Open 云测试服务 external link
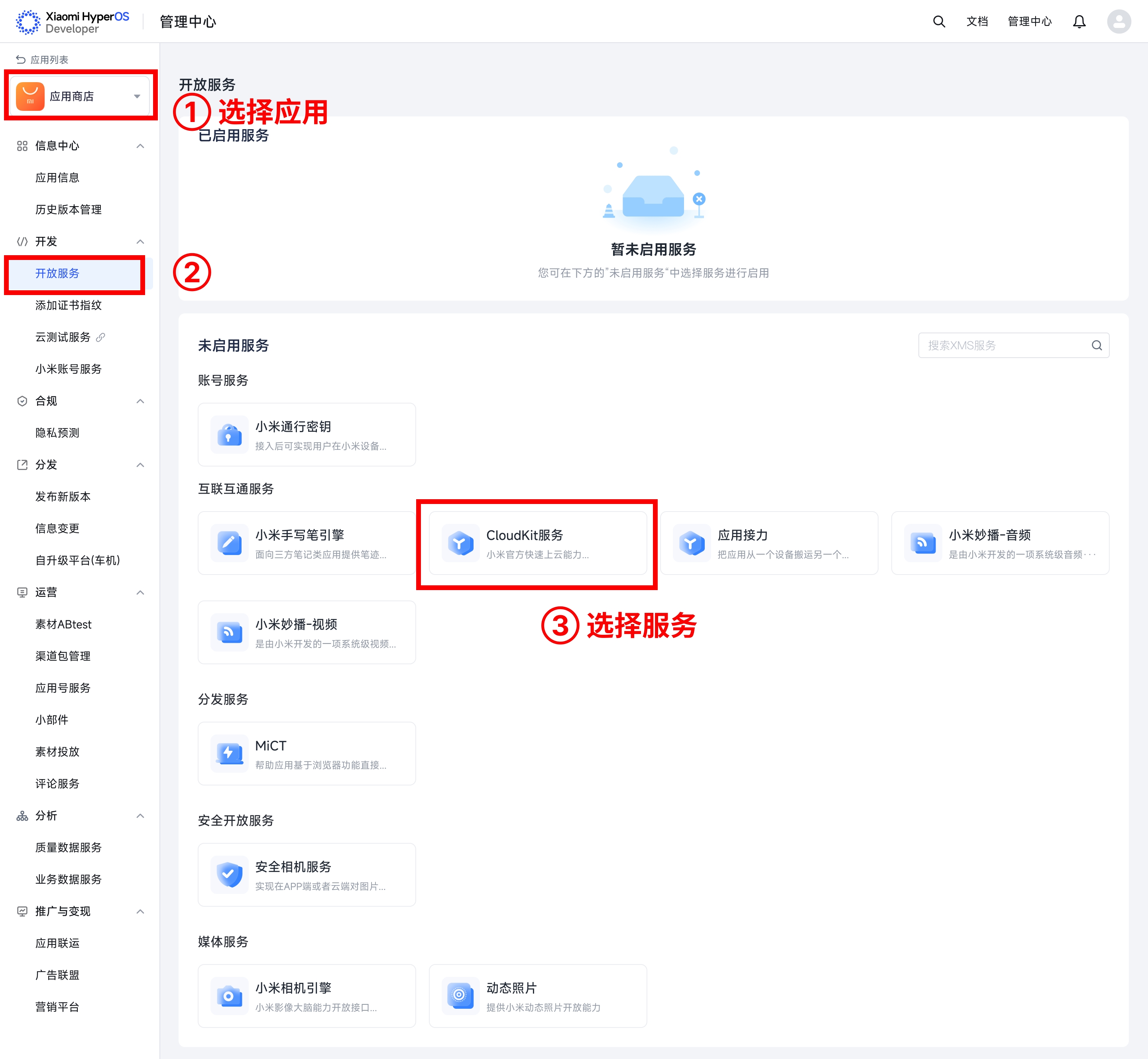The width and height of the screenshot is (1148, 1059). 63,337
